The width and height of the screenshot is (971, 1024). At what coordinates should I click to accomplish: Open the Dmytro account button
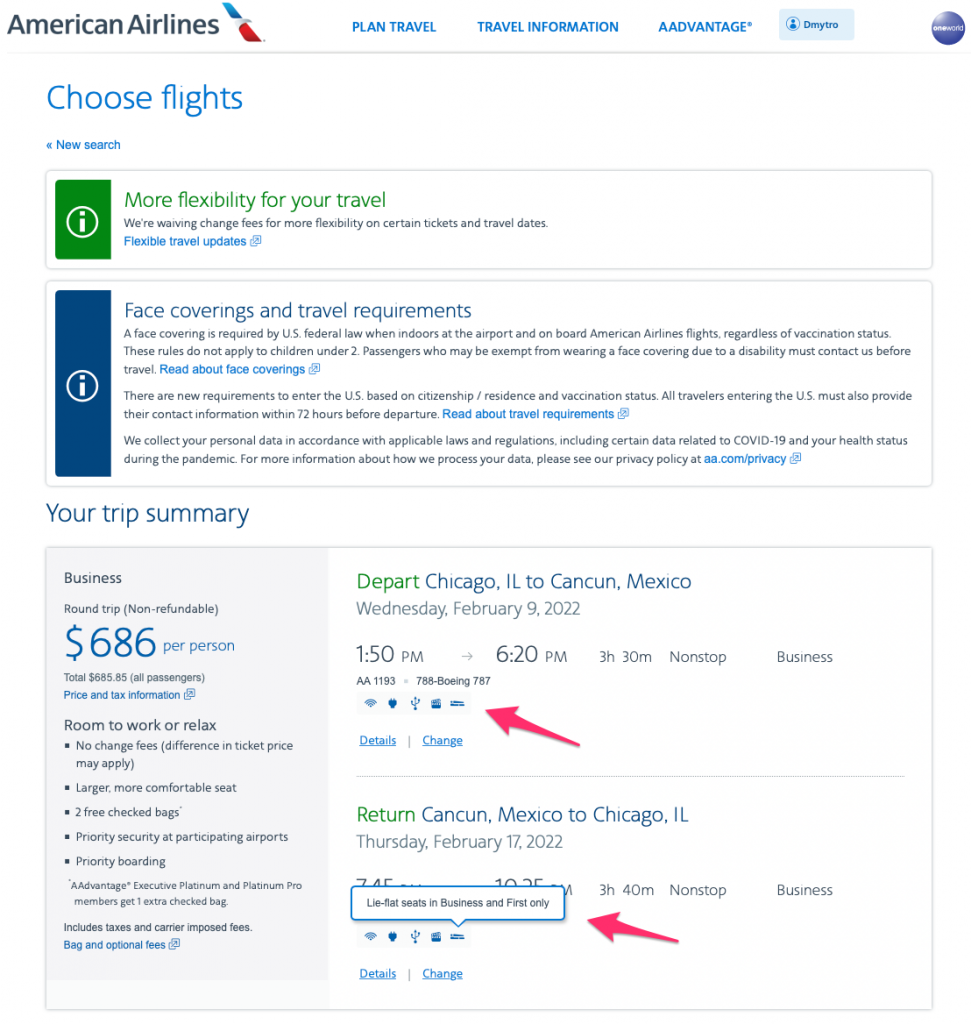click(x=816, y=24)
